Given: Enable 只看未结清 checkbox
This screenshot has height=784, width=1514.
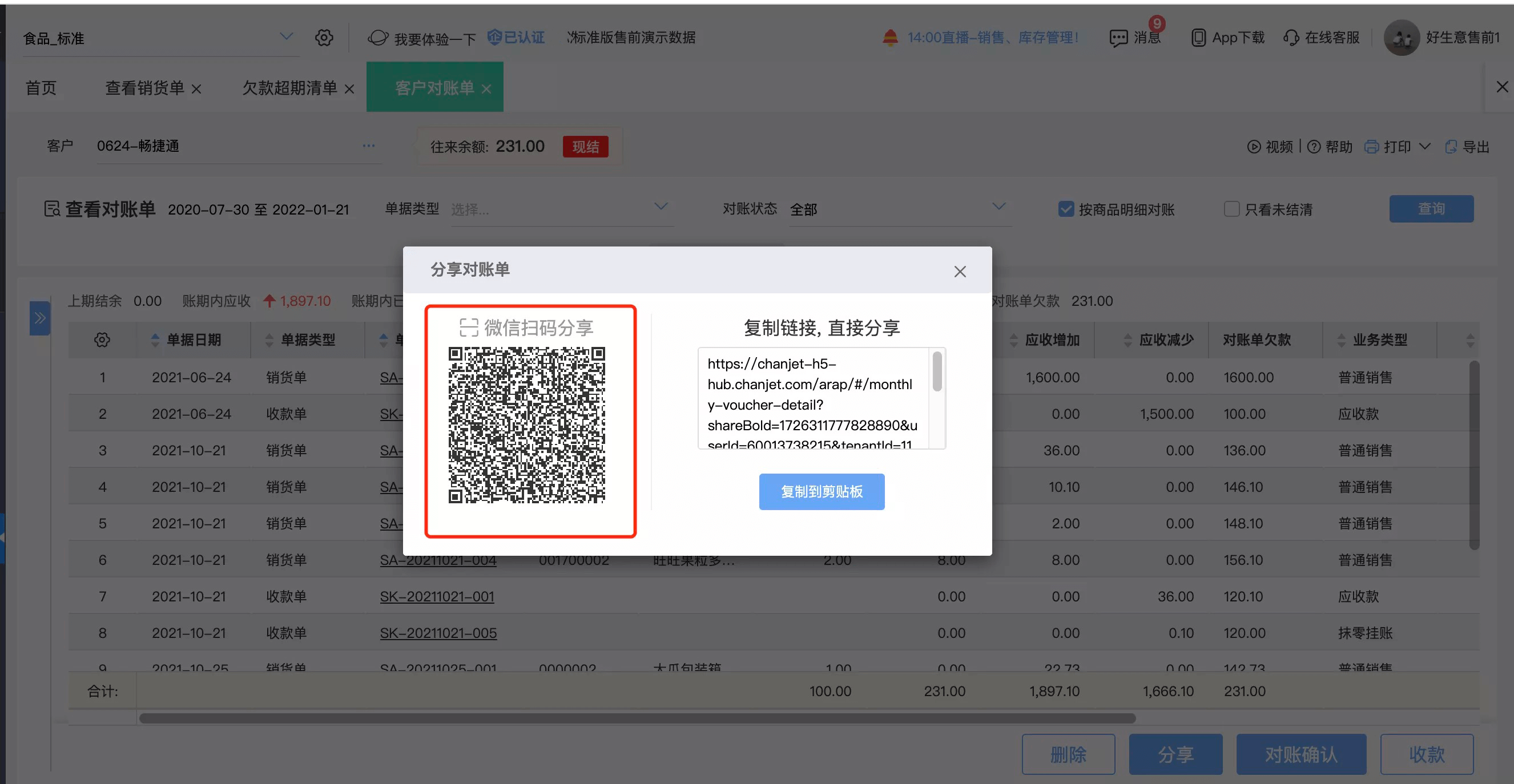Looking at the screenshot, I should (x=1231, y=209).
